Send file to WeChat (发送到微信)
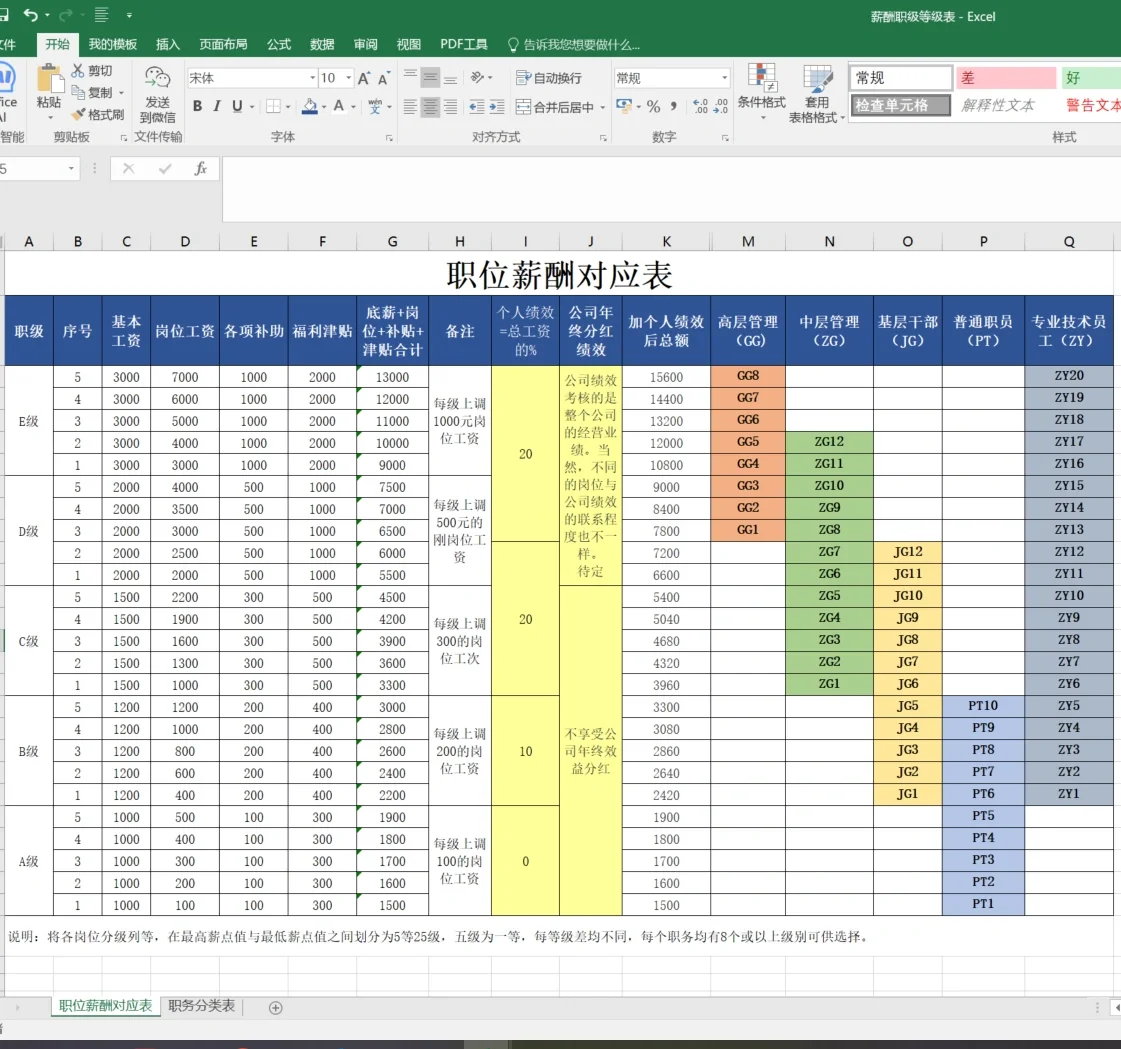 (x=157, y=94)
